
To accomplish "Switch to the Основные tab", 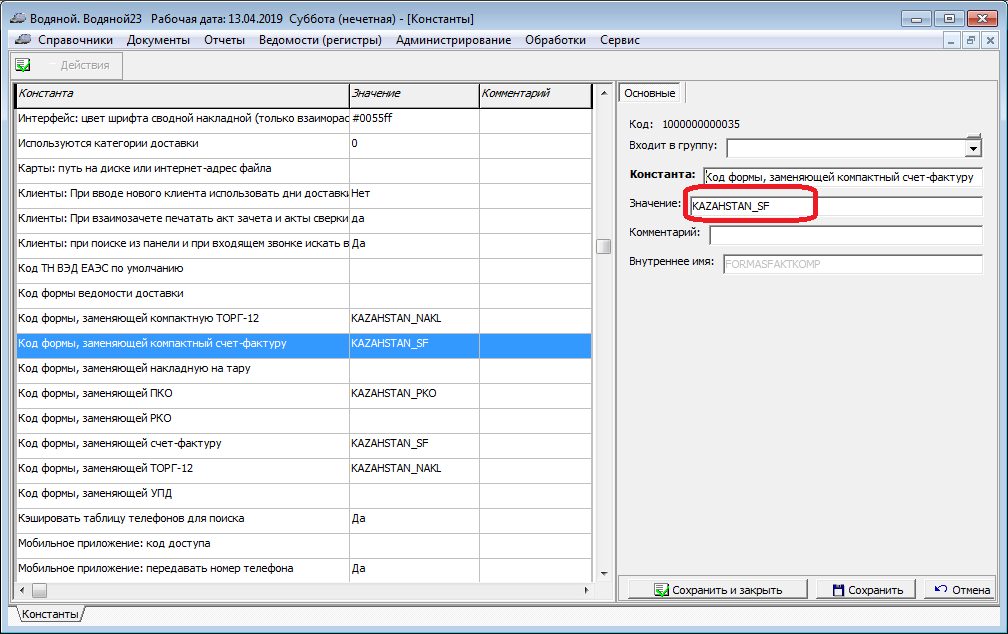I will click(x=649, y=93).
